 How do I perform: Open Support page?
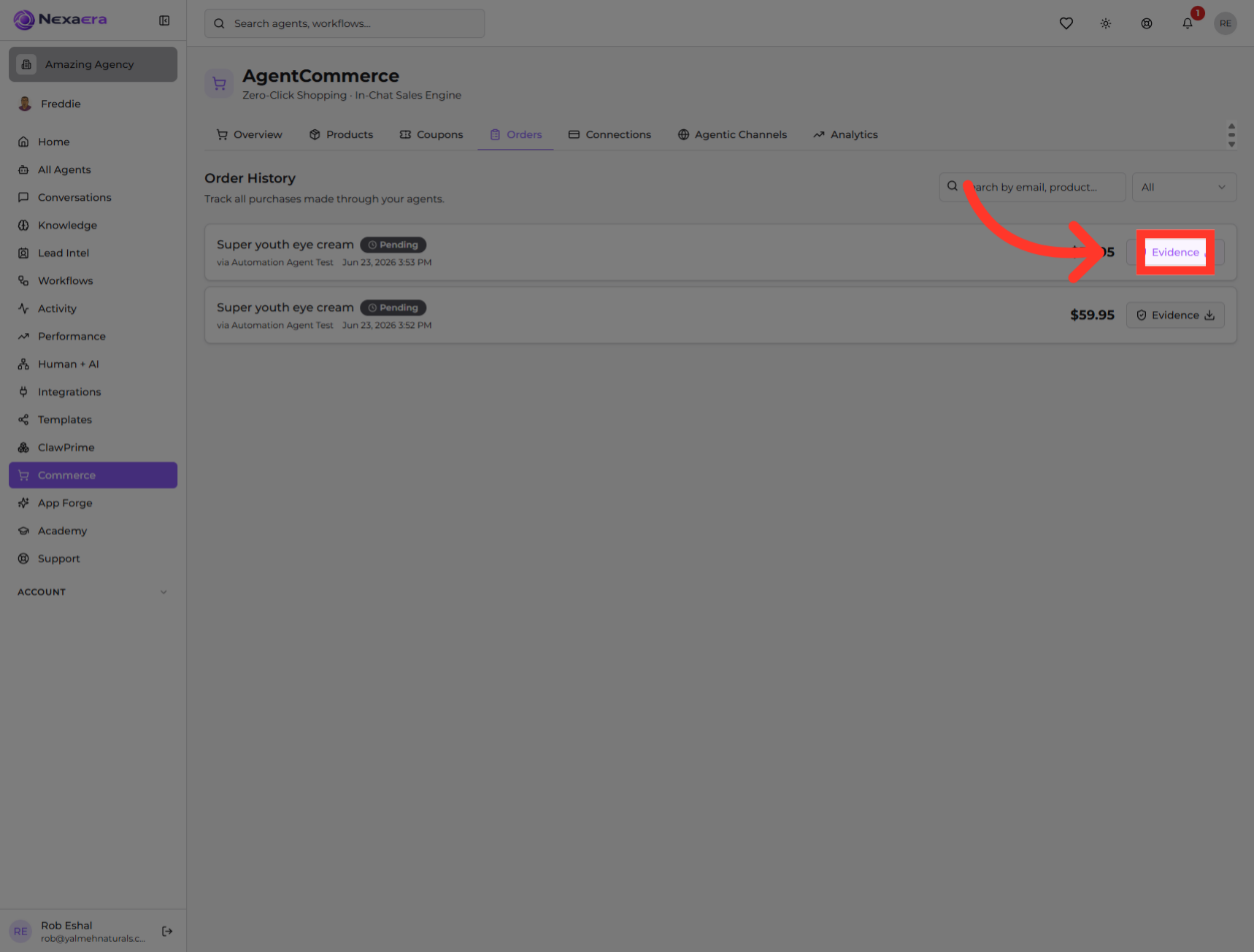pyautogui.click(x=93, y=558)
